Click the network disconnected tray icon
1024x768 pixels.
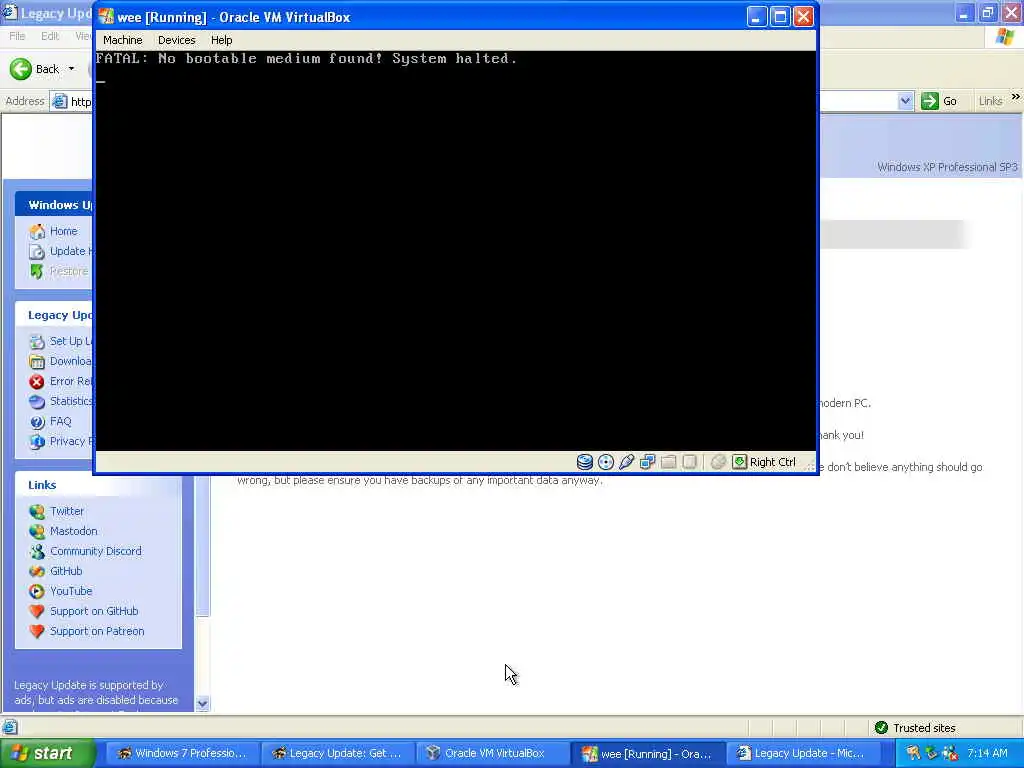950,753
